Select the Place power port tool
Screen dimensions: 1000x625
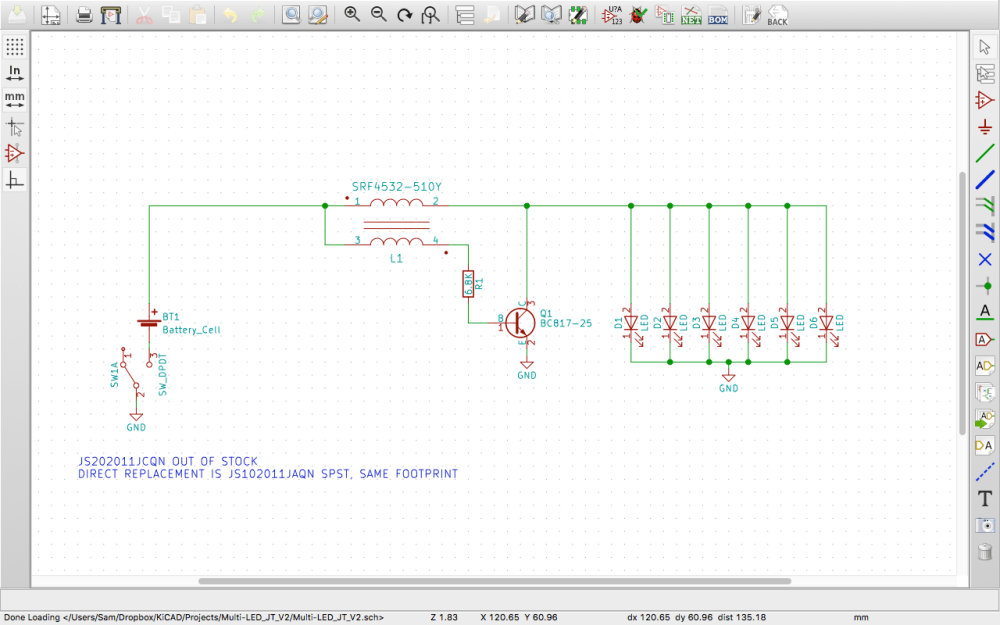[985, 127]
